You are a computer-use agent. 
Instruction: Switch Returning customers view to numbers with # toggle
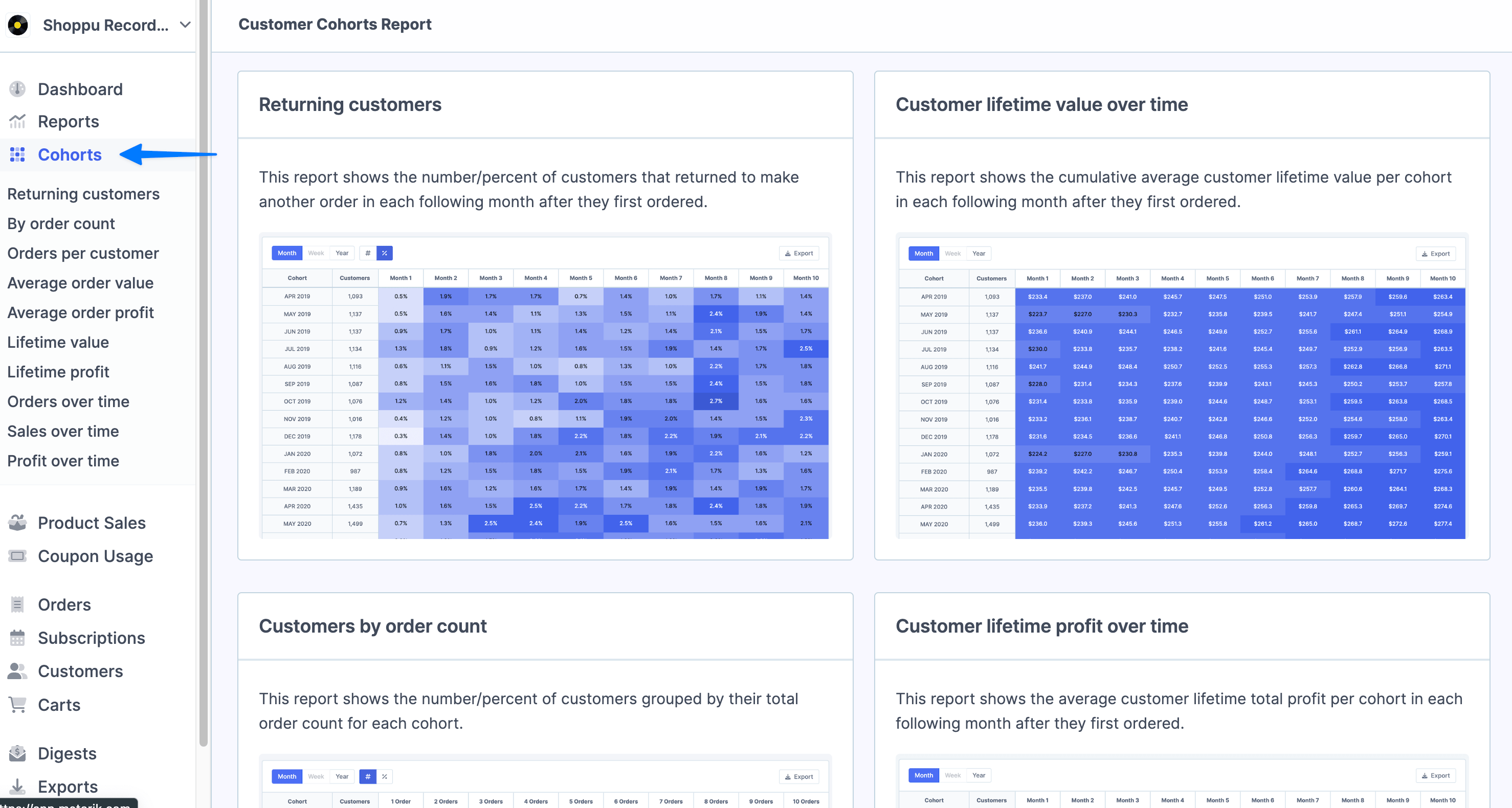(x=367, y=253)
